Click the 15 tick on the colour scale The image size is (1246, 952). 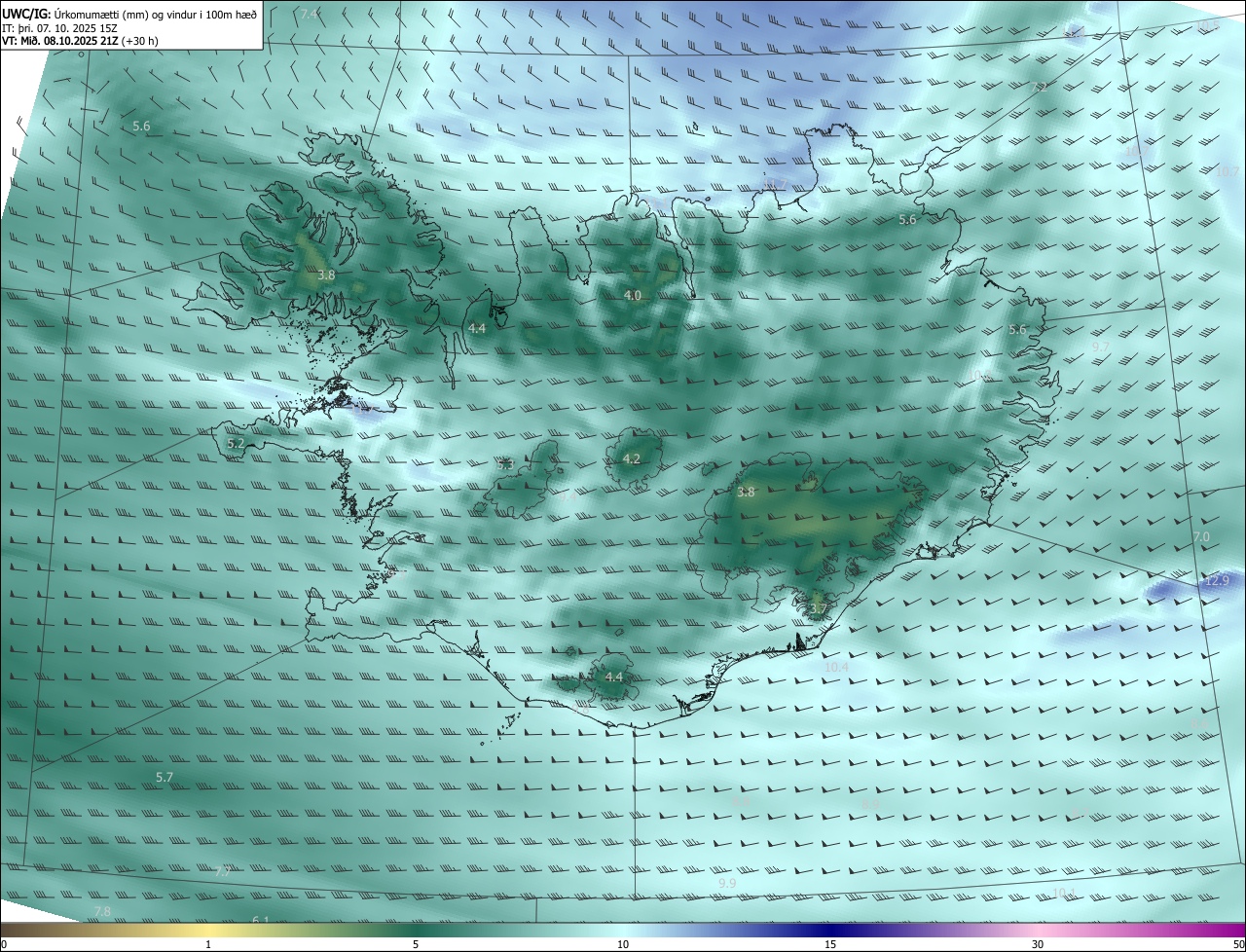pyautogui.click(x=830, y=944)
